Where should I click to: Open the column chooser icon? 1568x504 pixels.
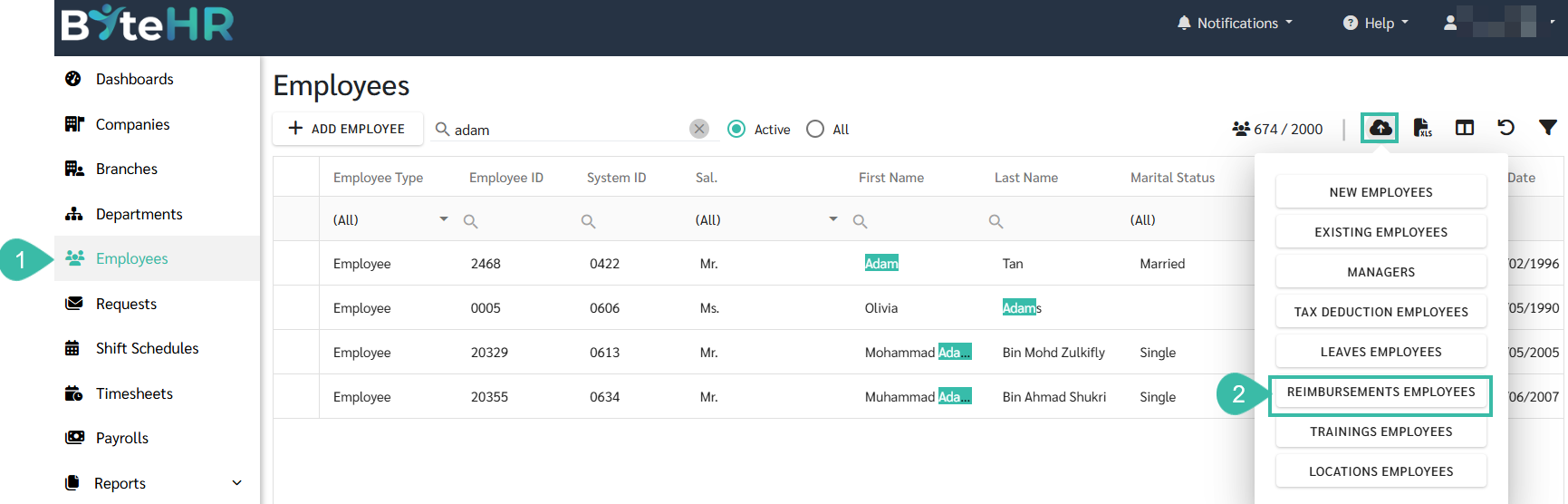[x=1465, y=128]
